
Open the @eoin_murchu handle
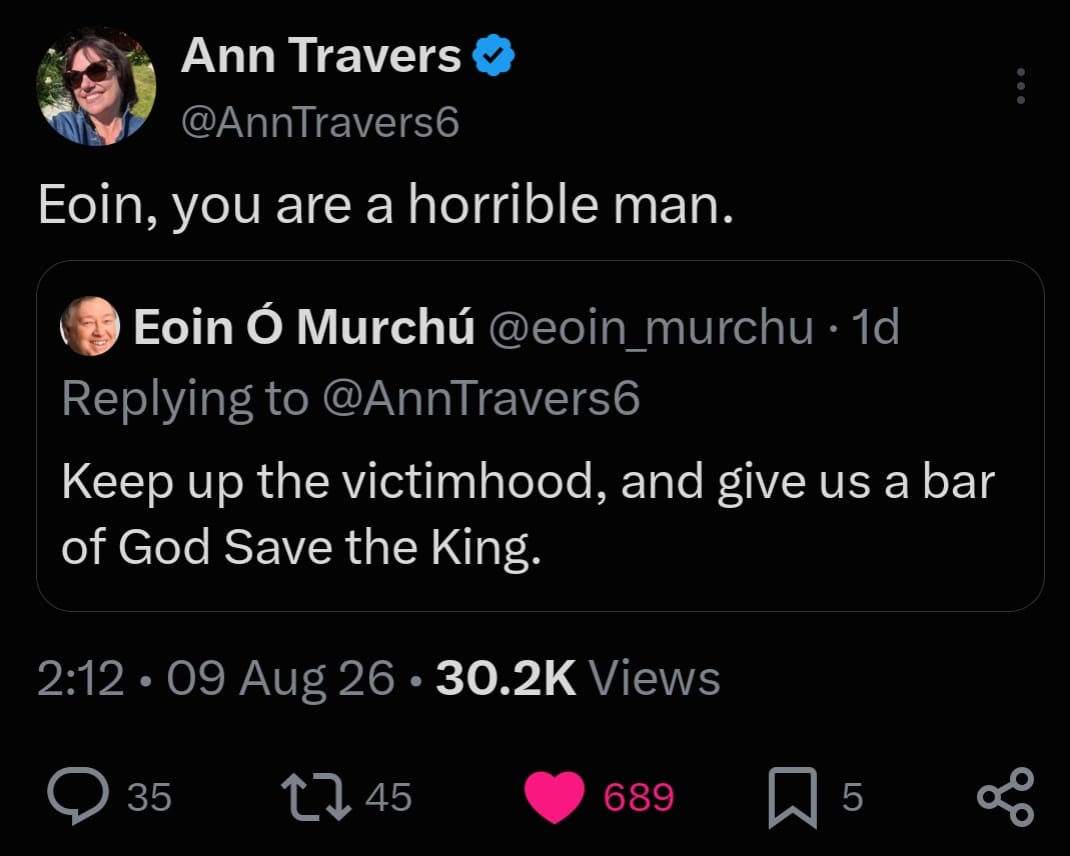tap(651, 328)
